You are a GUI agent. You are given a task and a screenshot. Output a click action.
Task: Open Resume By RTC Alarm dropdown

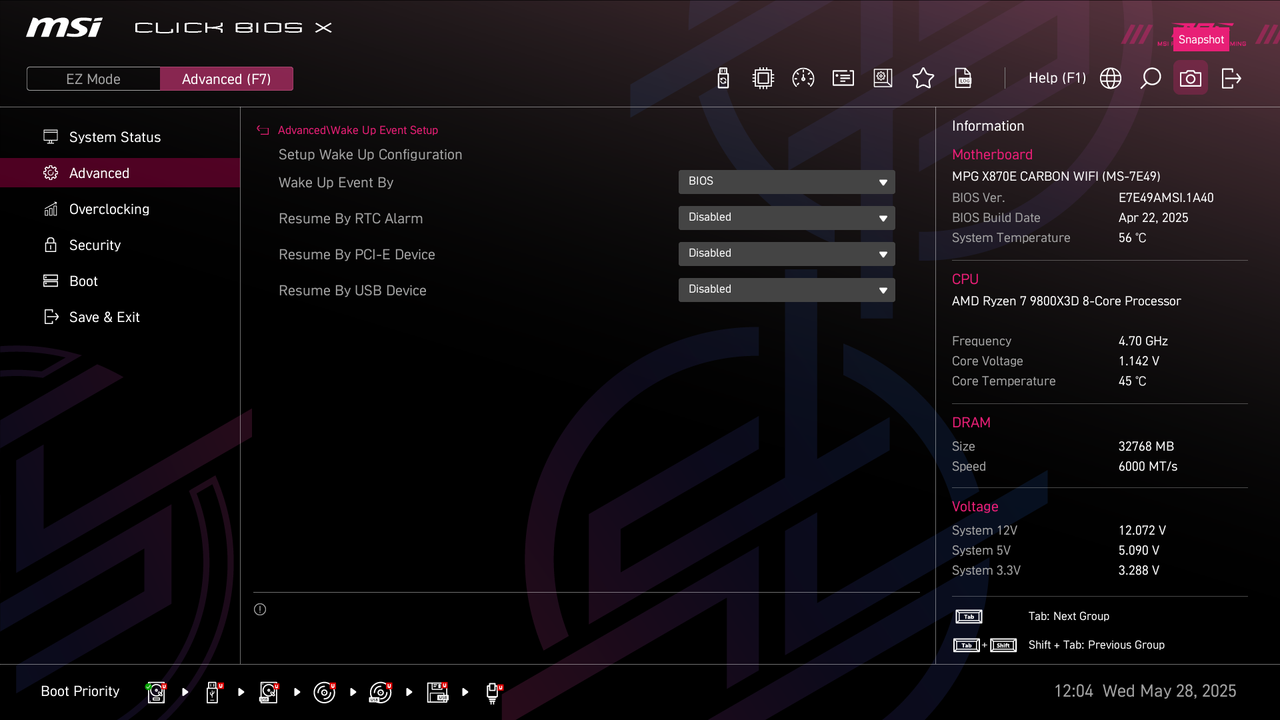(x=786, y=218)
